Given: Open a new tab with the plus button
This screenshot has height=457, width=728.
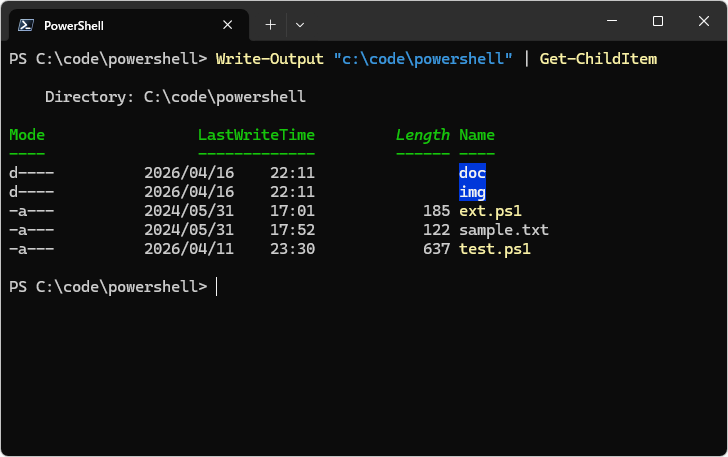Looking at the screenshot, I should 270,24.
